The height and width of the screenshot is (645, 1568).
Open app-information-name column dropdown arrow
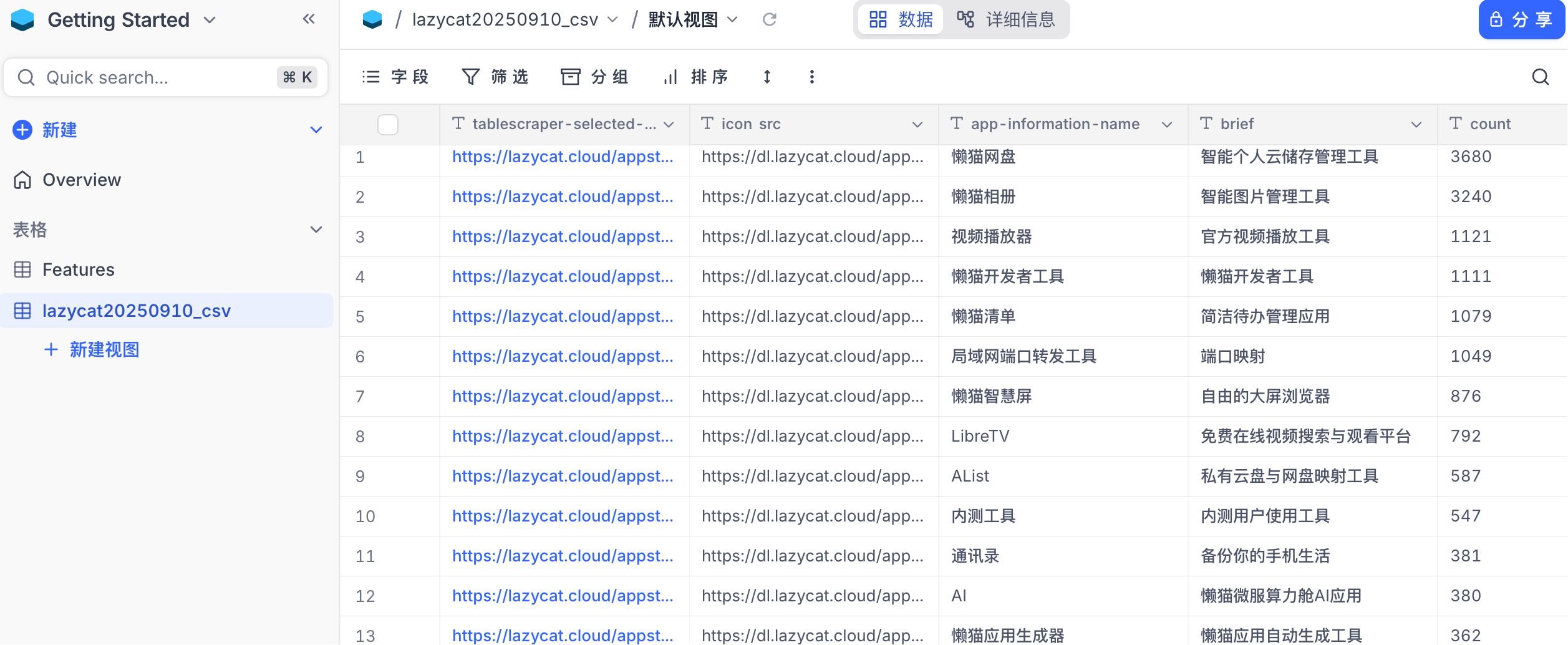[1167, 124]
